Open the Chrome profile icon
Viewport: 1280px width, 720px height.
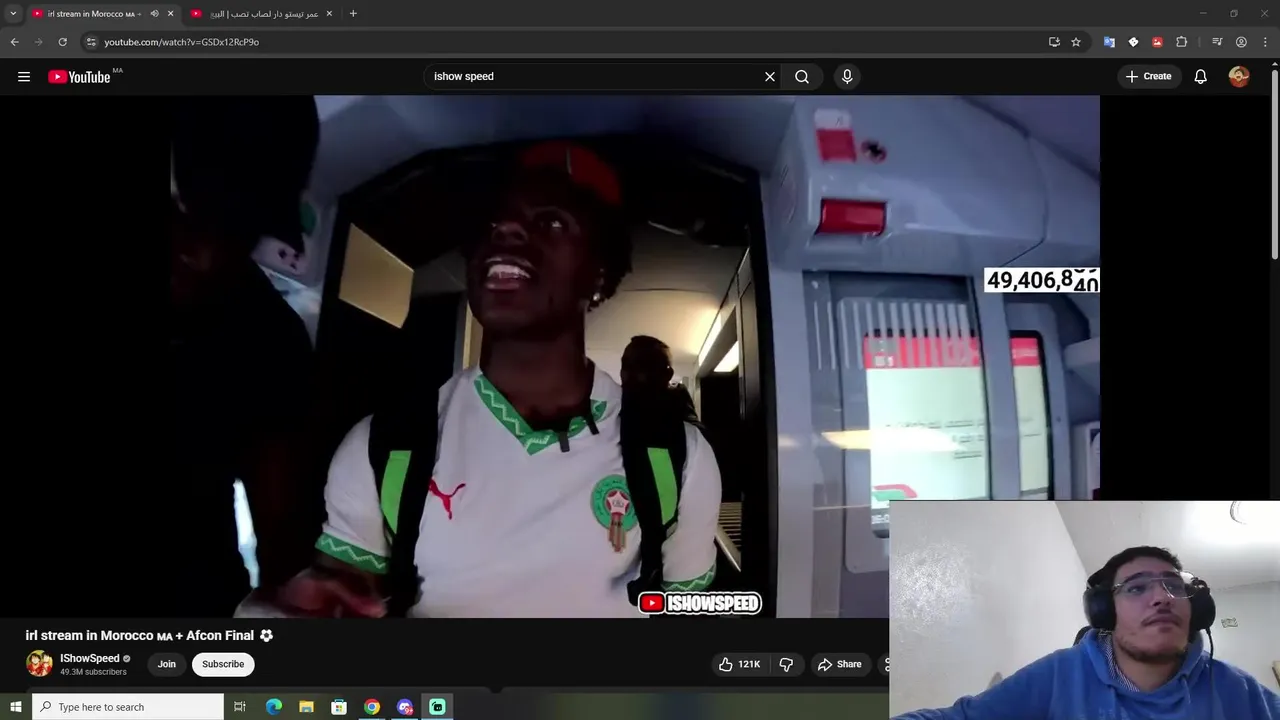tap(1241, 42)
